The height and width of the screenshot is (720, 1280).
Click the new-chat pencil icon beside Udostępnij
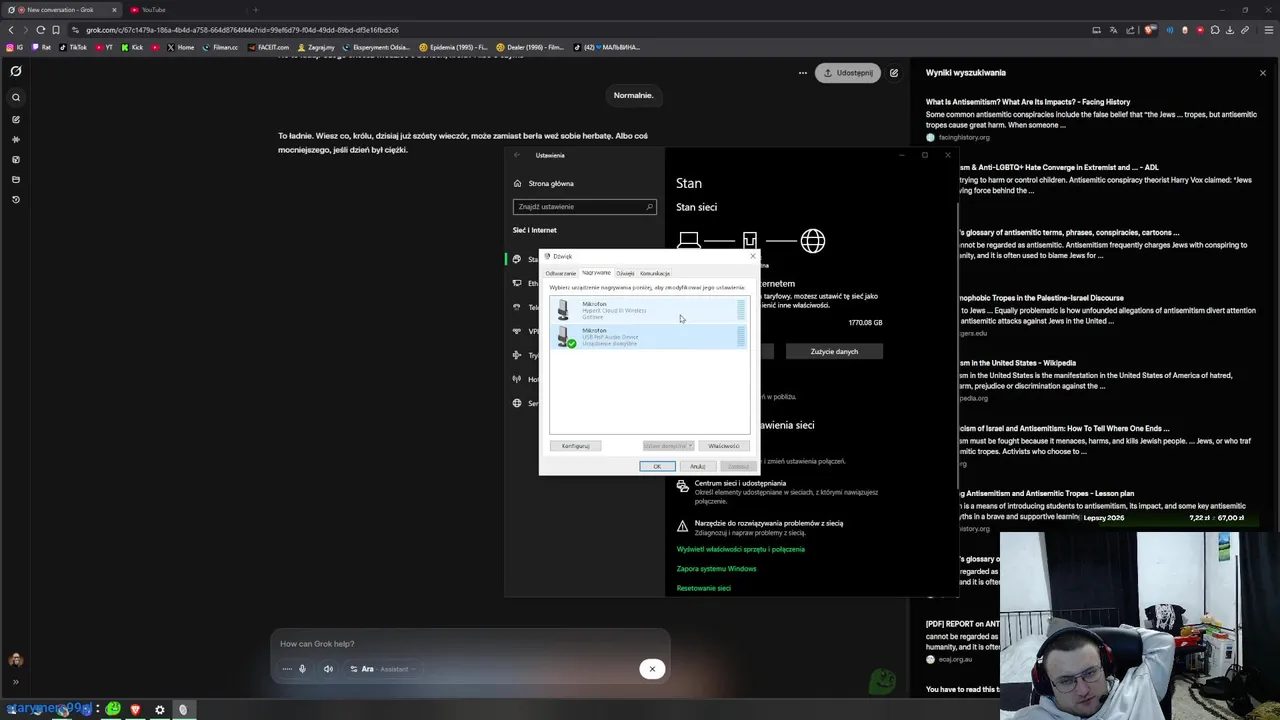pos(894,73)
